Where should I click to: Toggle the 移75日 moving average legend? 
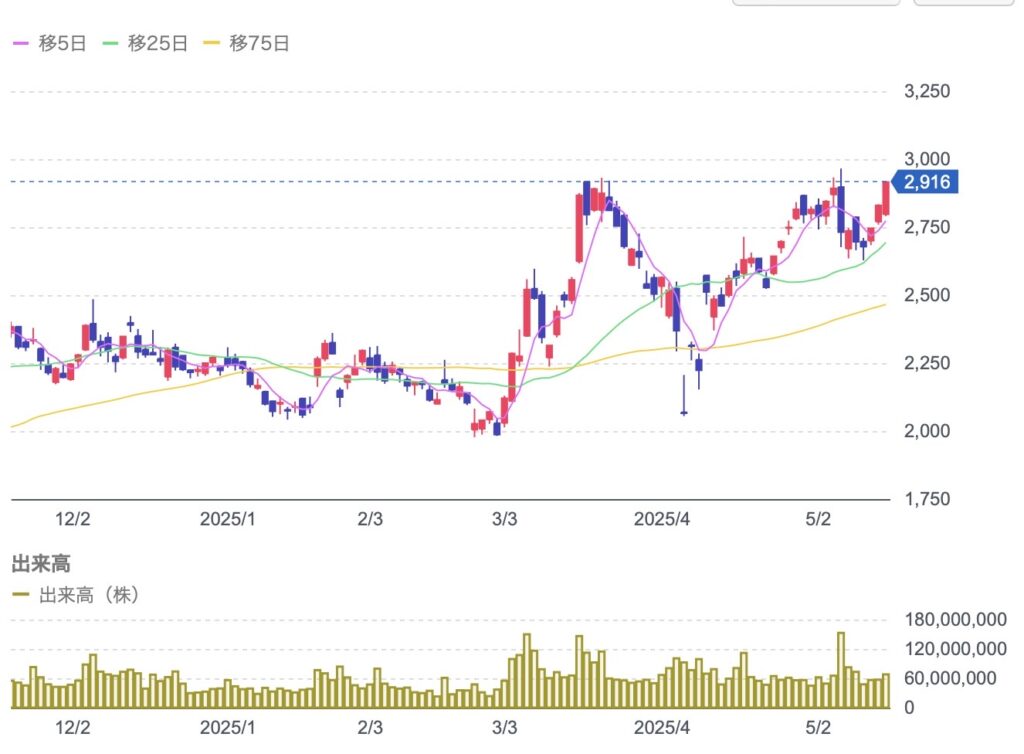(246, 43)
